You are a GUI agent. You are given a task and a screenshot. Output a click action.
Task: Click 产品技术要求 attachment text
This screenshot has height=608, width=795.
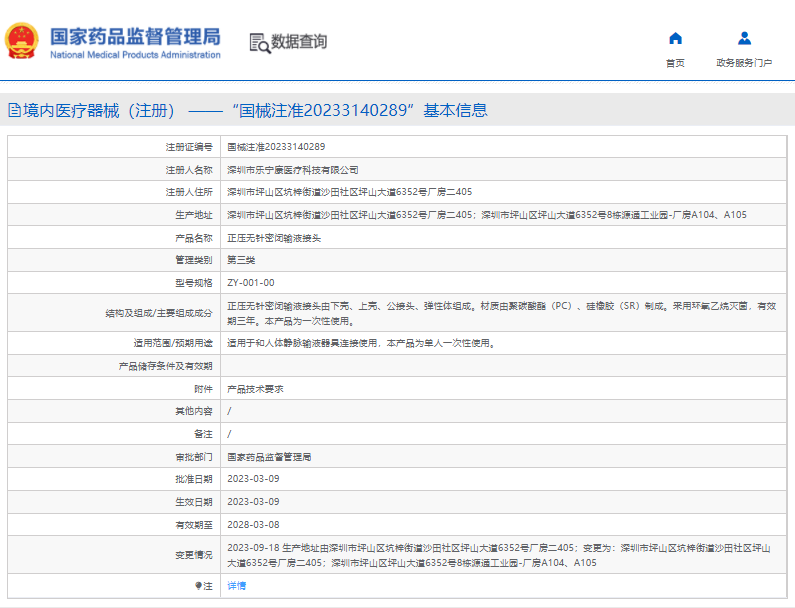point(255,389)
